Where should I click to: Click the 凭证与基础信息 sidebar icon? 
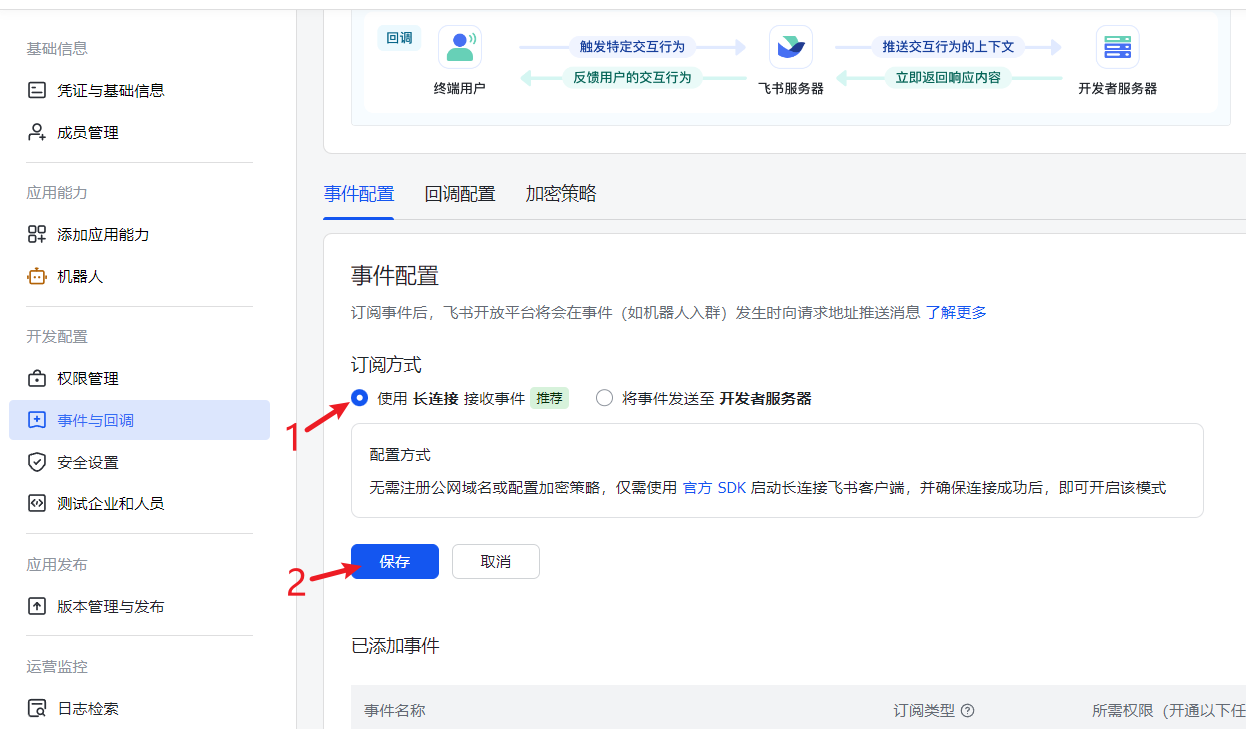[37, 91]
